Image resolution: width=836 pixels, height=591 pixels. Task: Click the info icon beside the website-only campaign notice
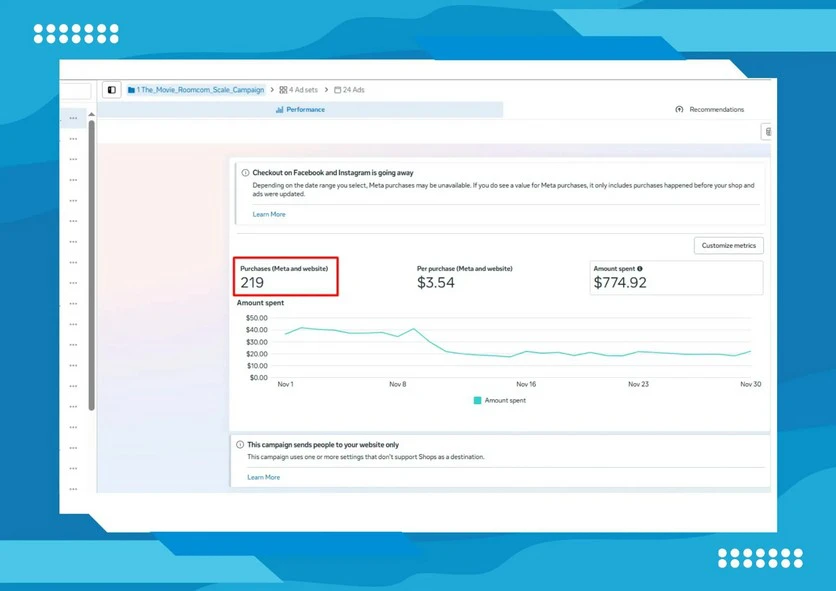(240, 444)
